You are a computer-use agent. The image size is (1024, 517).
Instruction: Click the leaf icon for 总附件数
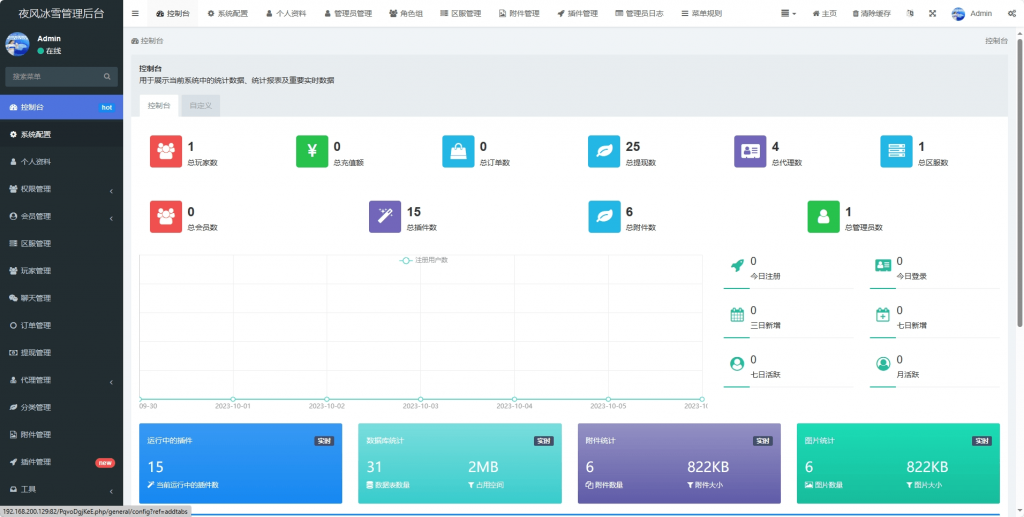click(x=604, y=217)
